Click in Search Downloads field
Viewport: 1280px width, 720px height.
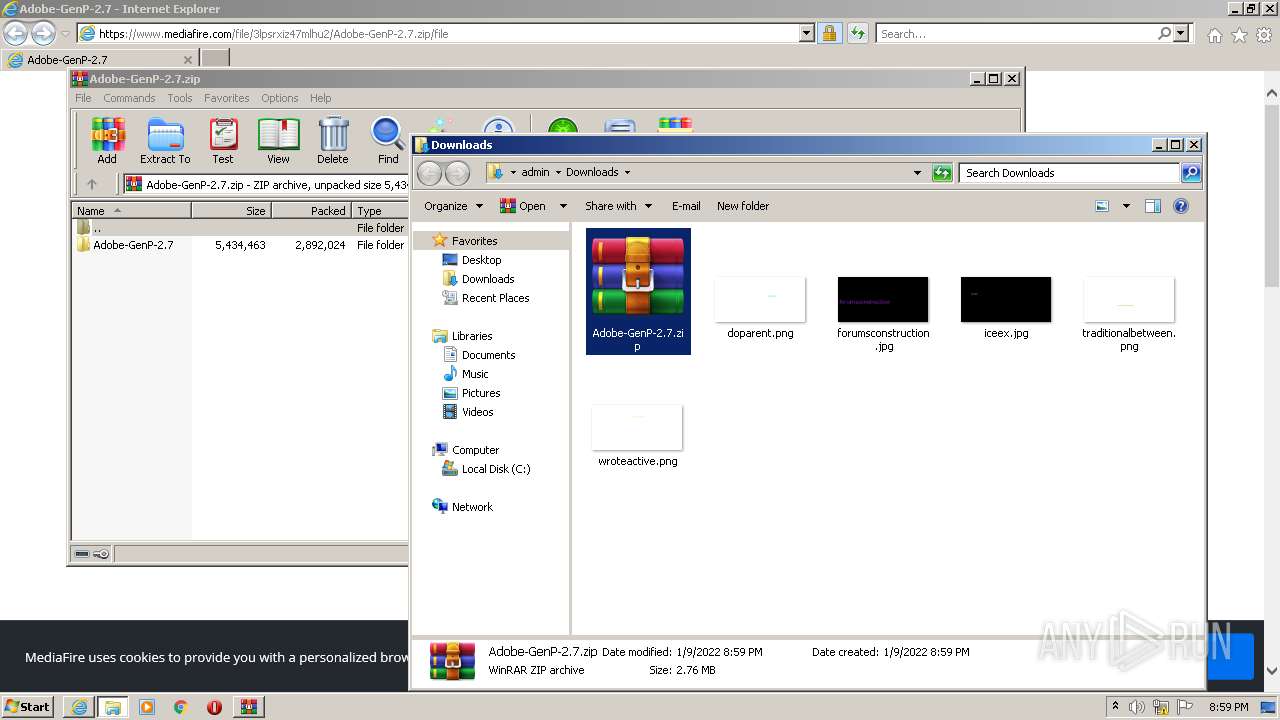point(1069,173)
